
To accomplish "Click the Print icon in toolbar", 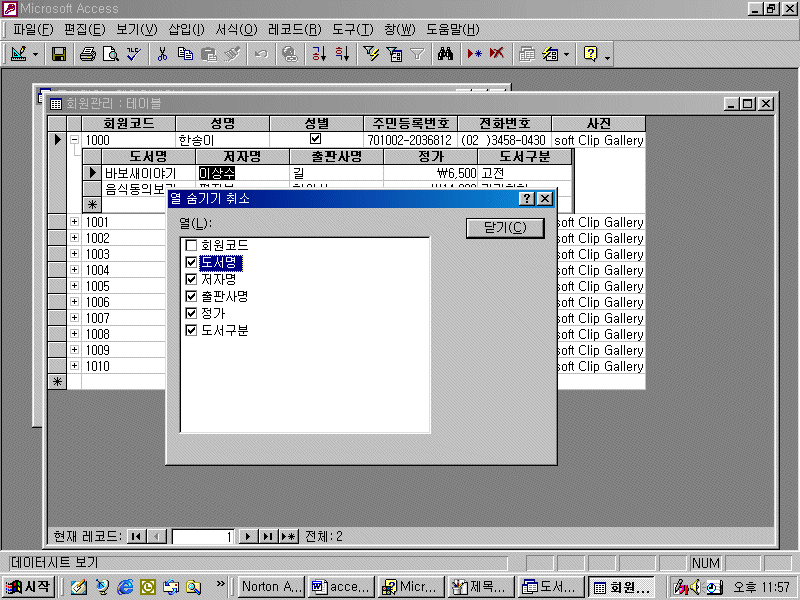I will 87,54.
